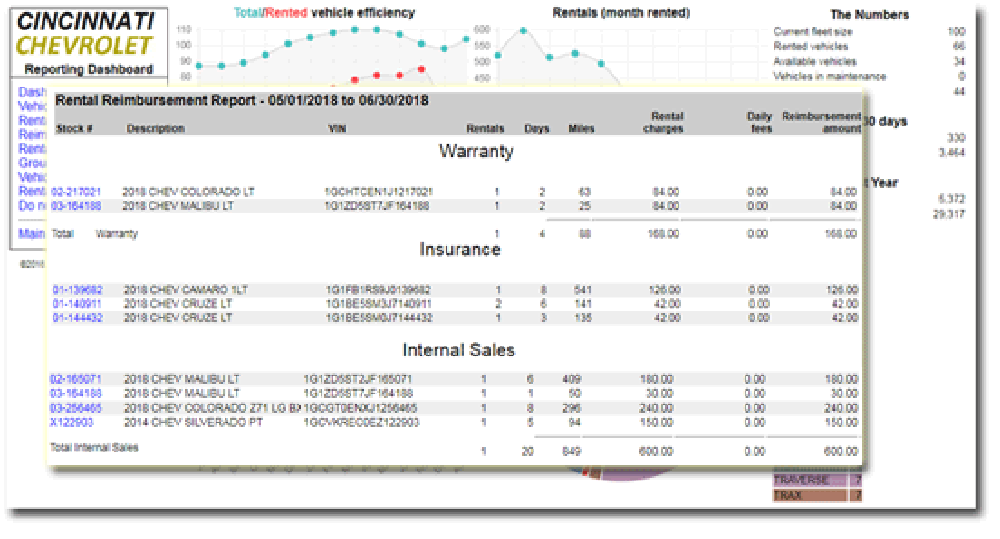Click the 600.00 Internal Sales reimbursement total
Screen dimensions: 1000x539
(841, 452)
